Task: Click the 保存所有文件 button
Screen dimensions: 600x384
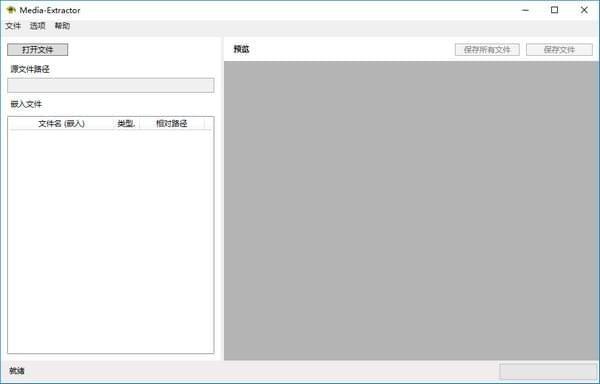Action: click(x=487, y=50)
